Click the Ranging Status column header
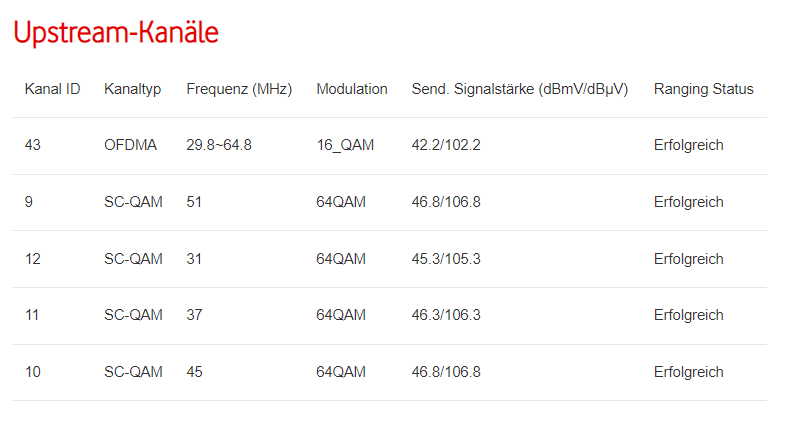This screenshot has height=421, width=794. [703, 89]
